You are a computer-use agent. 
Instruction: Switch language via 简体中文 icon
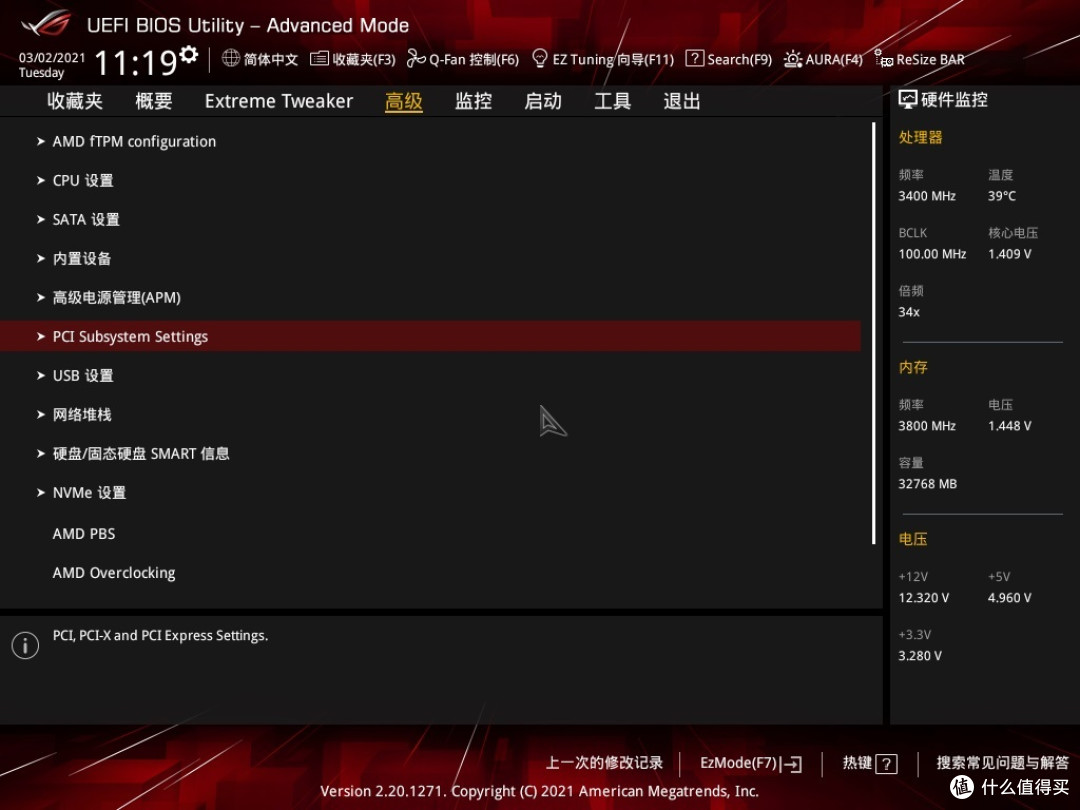[261, 58]
